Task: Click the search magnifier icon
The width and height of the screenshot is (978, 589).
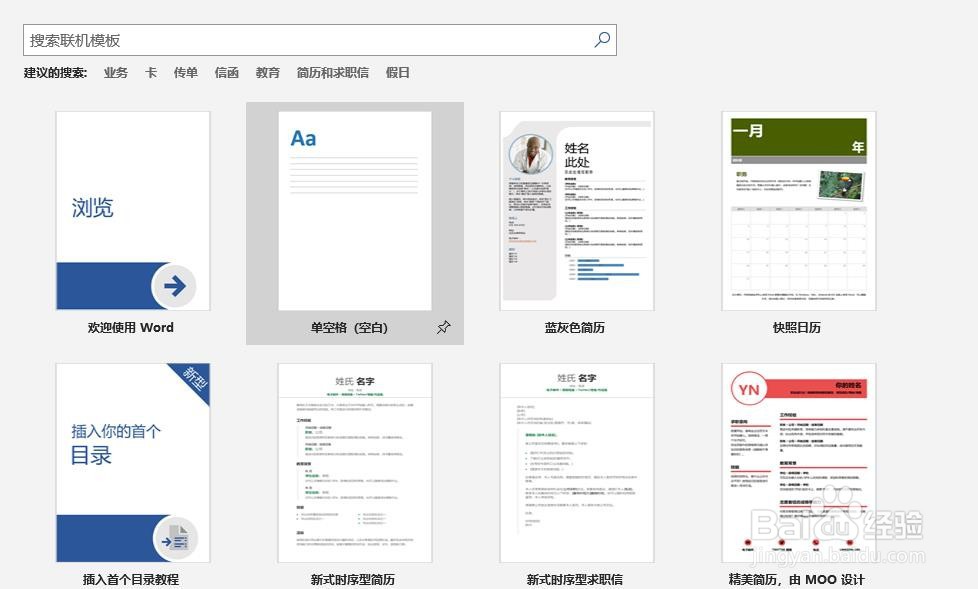Action: (601, 39)
